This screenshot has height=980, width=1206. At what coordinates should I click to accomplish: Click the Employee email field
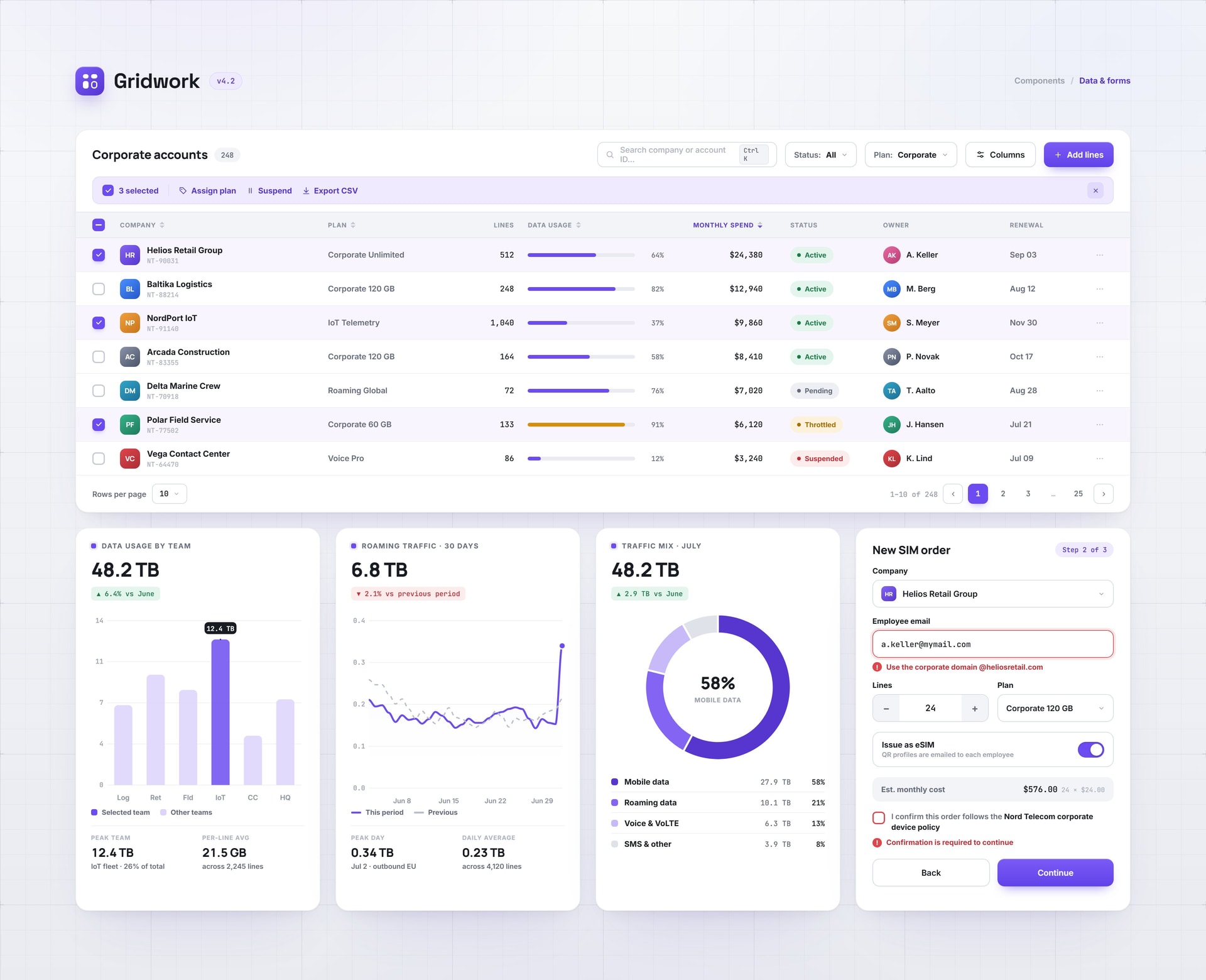coord(992,644)
